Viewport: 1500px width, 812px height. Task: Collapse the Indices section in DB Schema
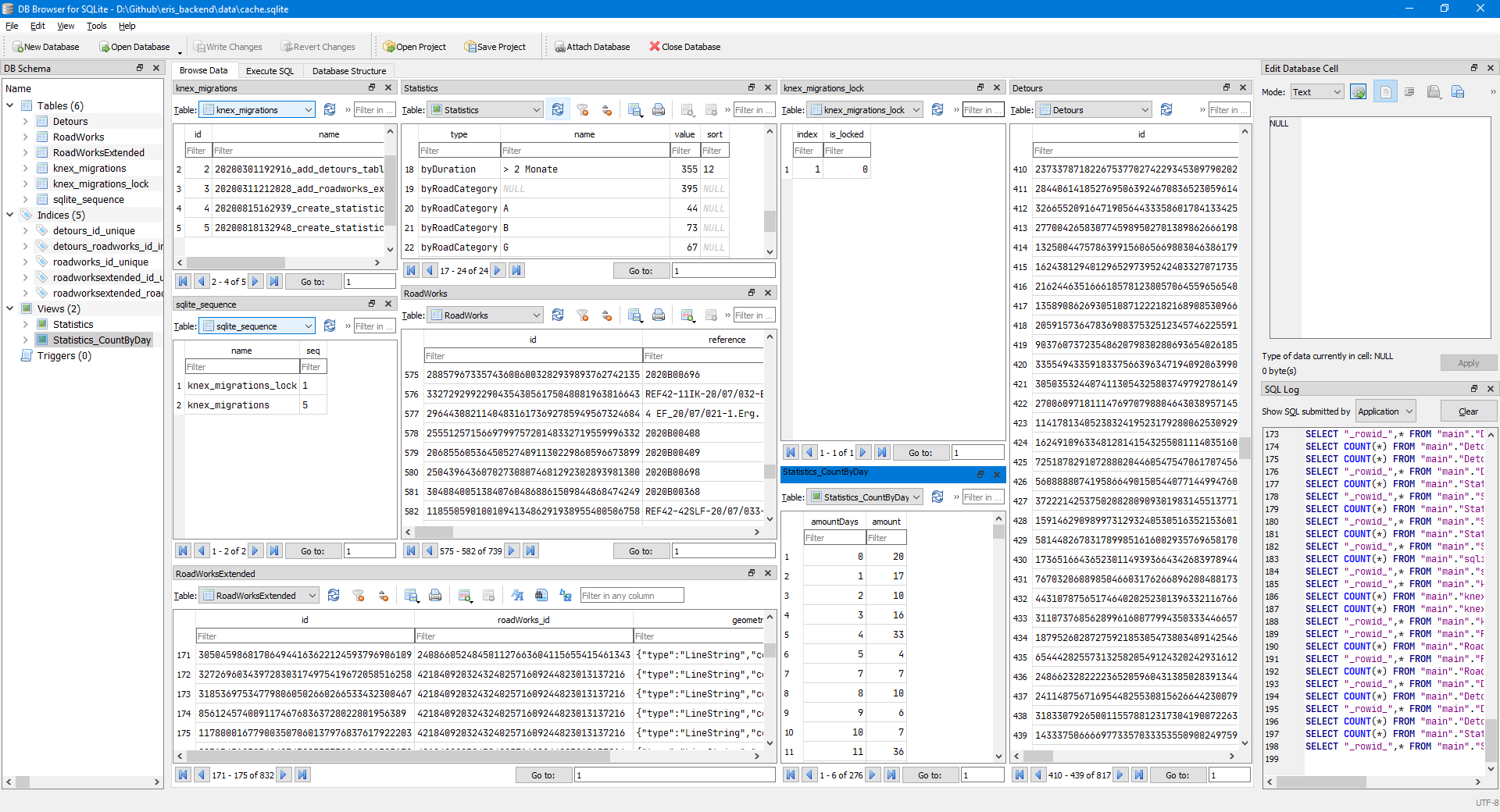[x=10, y=215]
